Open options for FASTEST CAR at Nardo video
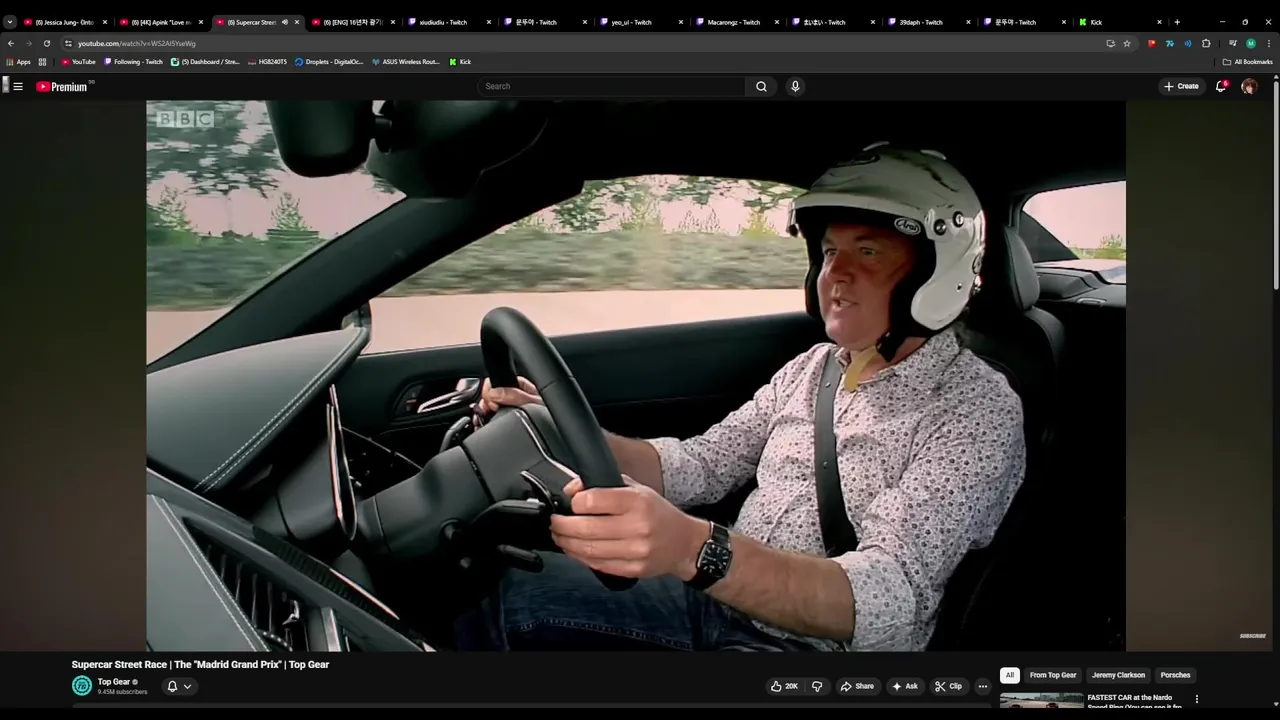 tap(1197, 699)
